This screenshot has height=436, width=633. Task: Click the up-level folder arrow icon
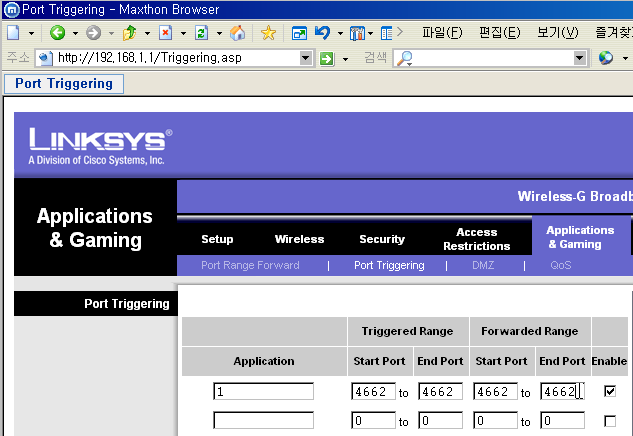129,33
